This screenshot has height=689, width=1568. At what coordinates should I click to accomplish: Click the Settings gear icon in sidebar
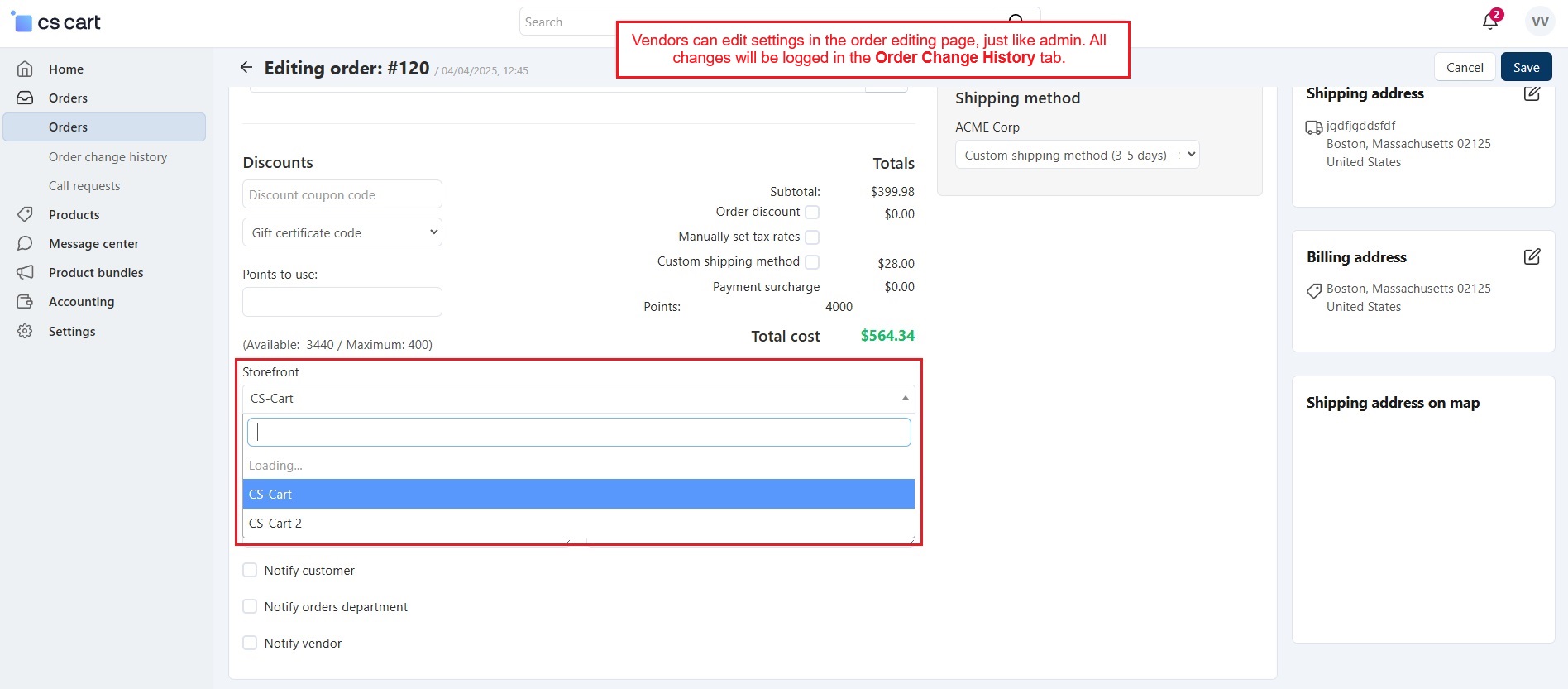tap(26, 332)
